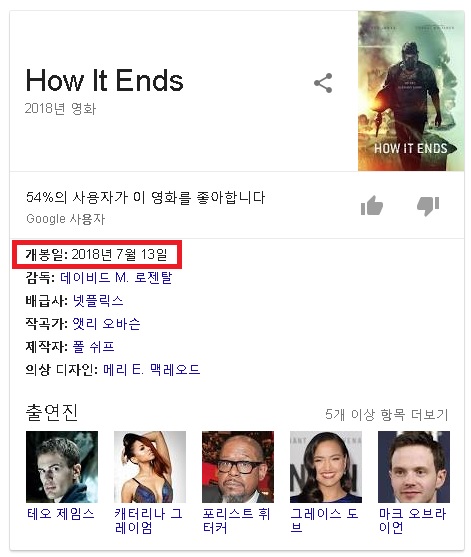Viewport: 471px width, 557px height.
Task: Expand cast with 5개 이상 항목 더보기
Action: click(x=387, y=414)
